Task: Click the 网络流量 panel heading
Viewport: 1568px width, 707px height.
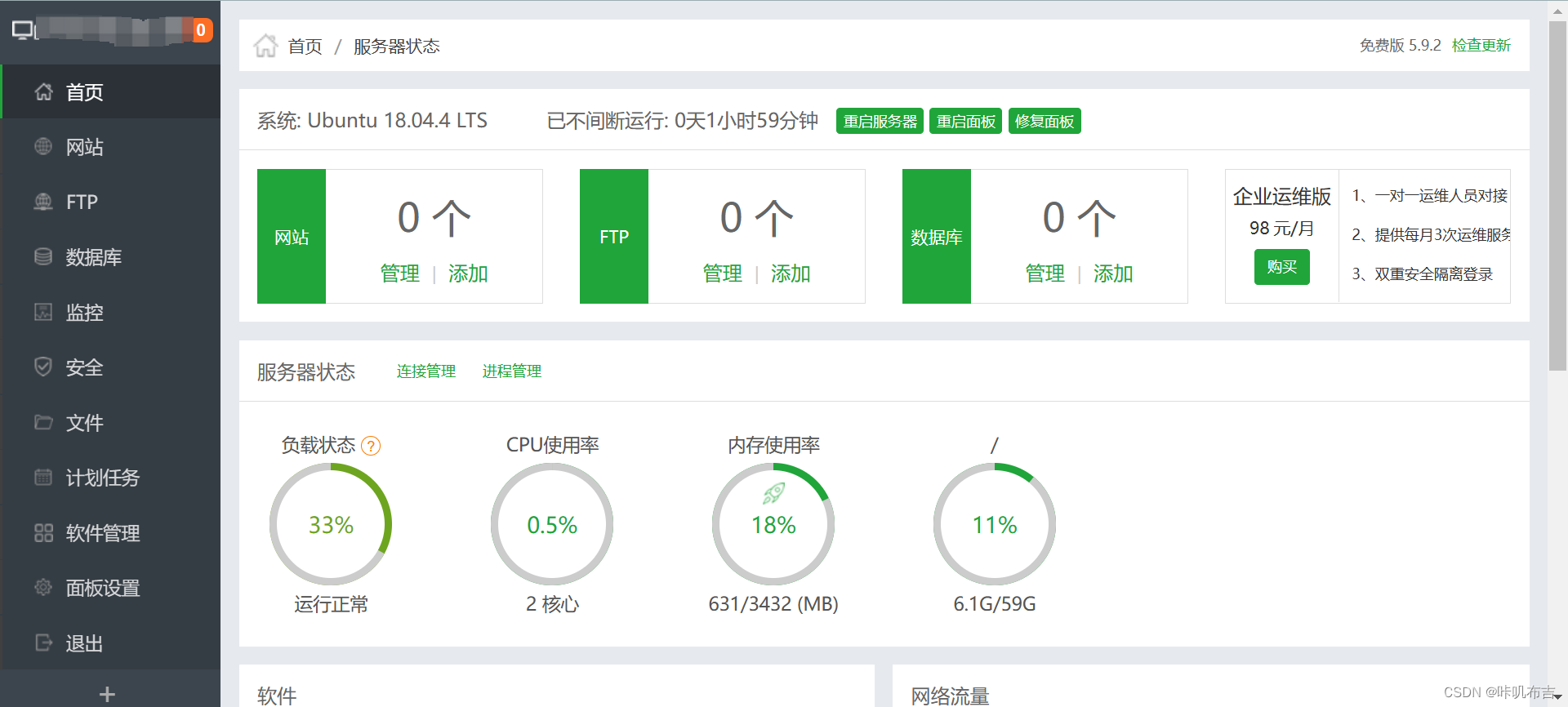Action: pos(950,696)
